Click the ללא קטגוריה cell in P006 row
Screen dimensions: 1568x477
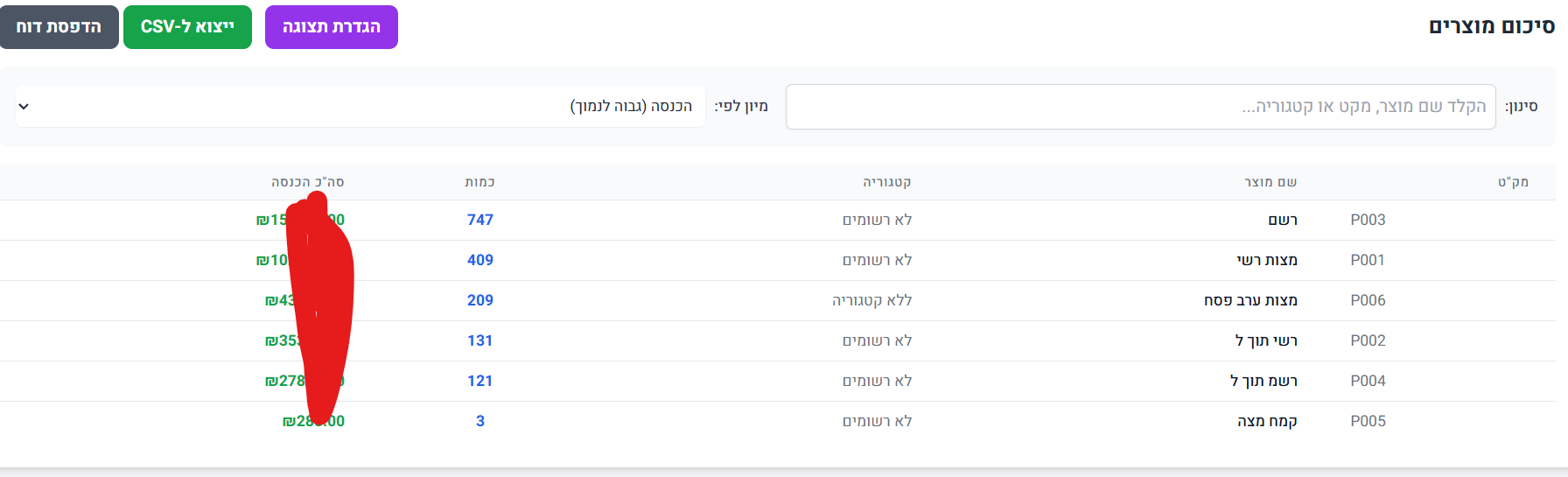click(x=871, y=300)
